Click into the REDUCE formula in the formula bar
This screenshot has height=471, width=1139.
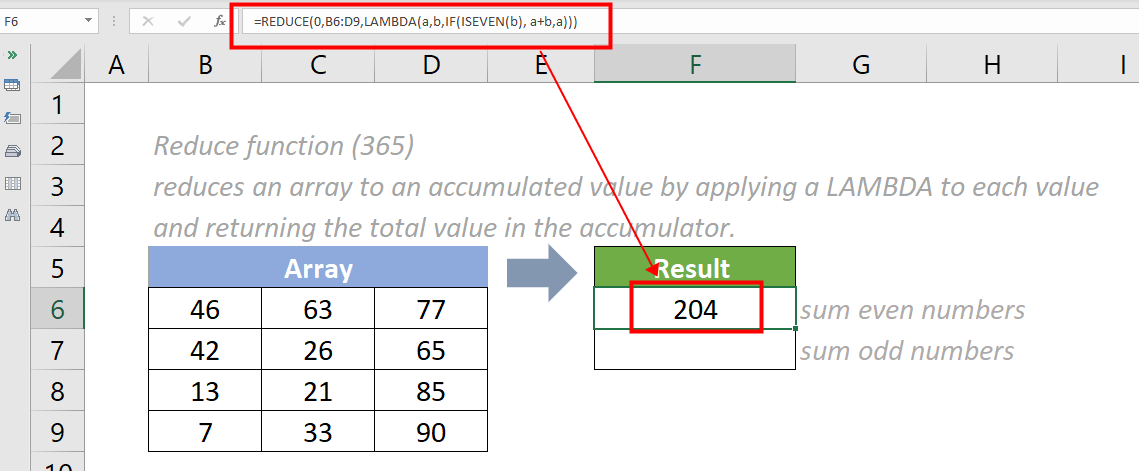pyautogui.click(x=420, y=22)
